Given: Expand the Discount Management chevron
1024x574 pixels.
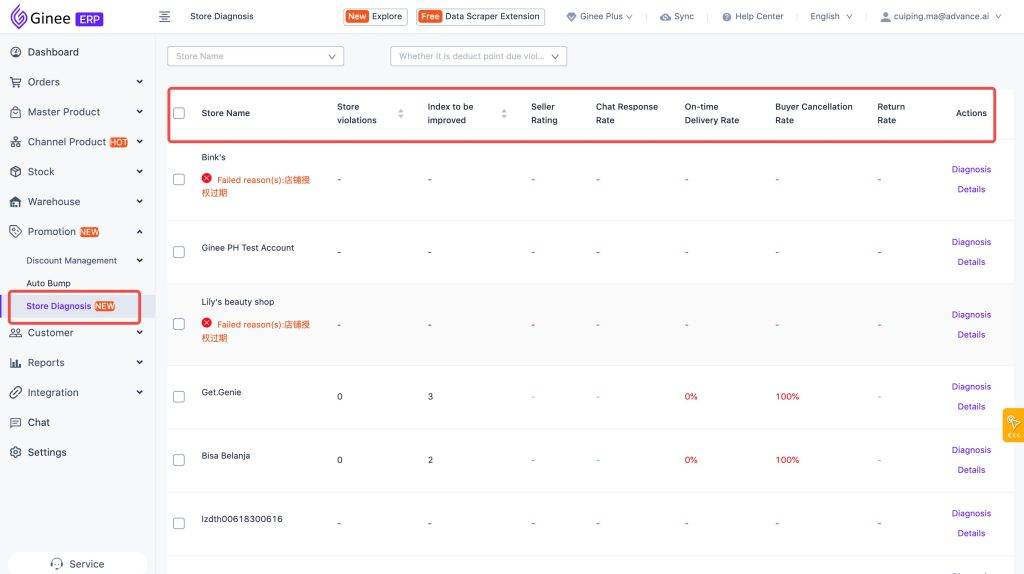Looking at the screenshot, I should click(140, 260).
